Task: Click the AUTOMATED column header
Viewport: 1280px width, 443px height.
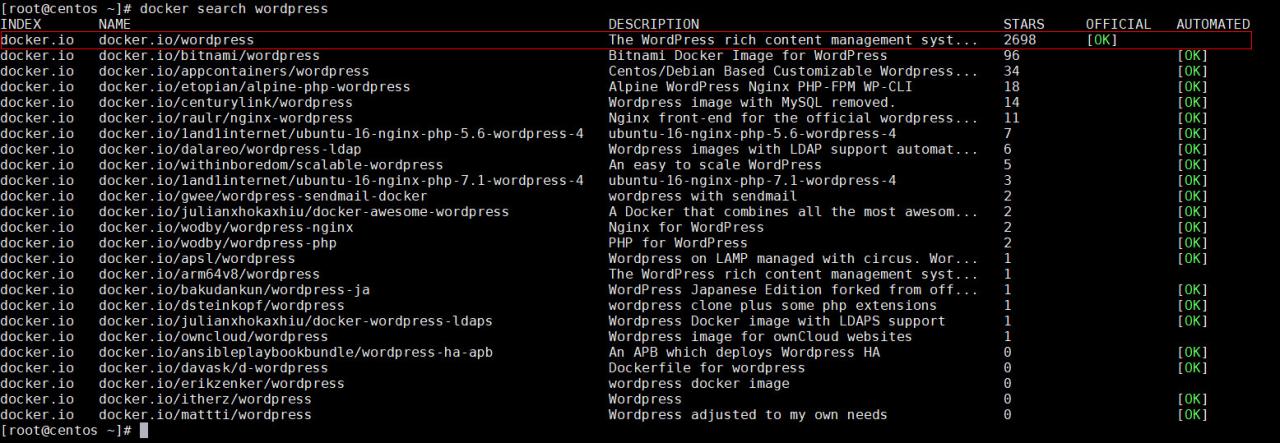Action: (1212, 24)
